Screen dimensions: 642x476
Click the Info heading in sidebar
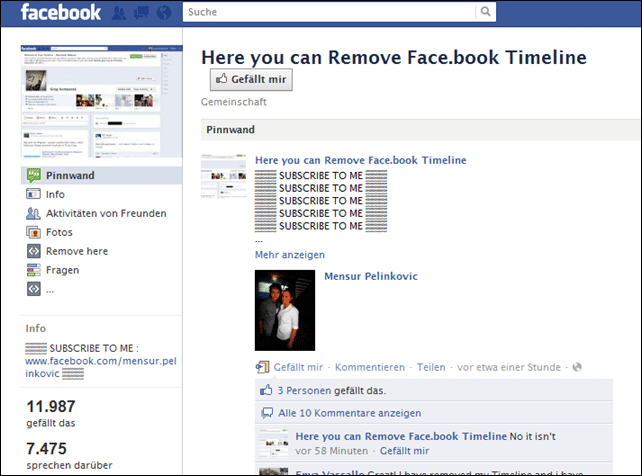[36, 328]
